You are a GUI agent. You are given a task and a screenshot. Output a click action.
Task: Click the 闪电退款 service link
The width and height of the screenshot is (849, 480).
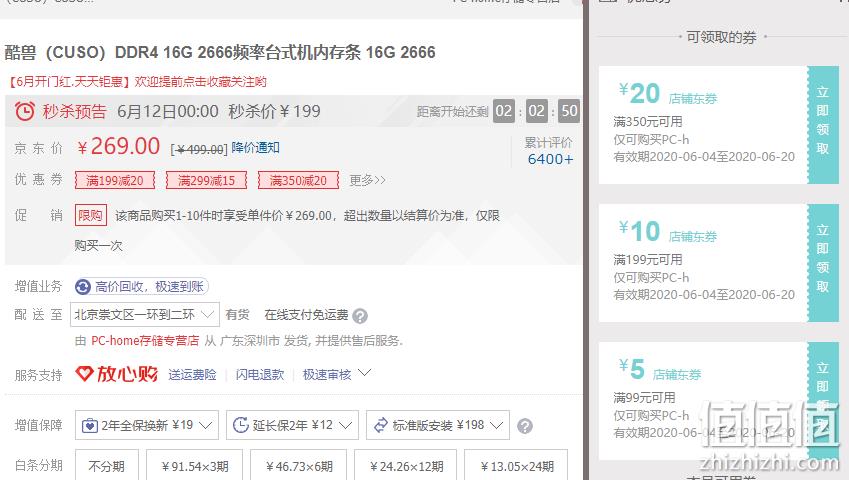click(260, 374)
